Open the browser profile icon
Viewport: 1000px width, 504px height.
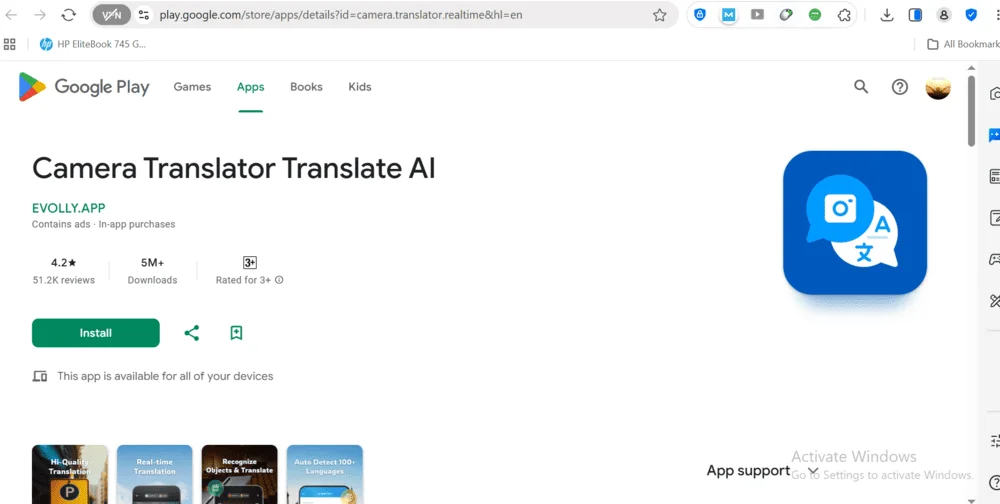[x=944, y=15]
